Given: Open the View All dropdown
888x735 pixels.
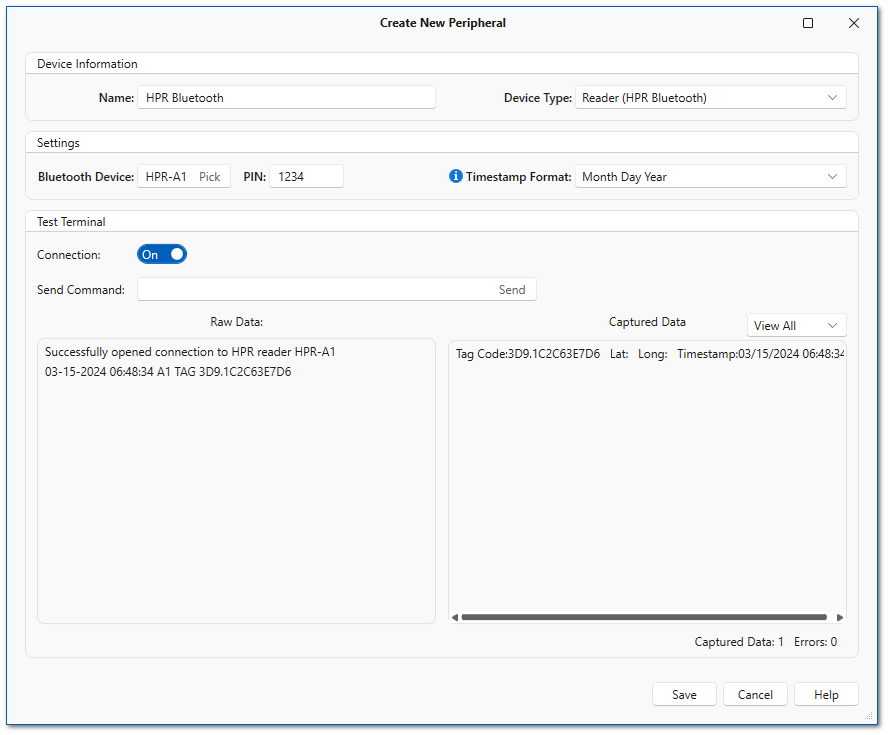Looking at the screenshot, I should [796, 326].
